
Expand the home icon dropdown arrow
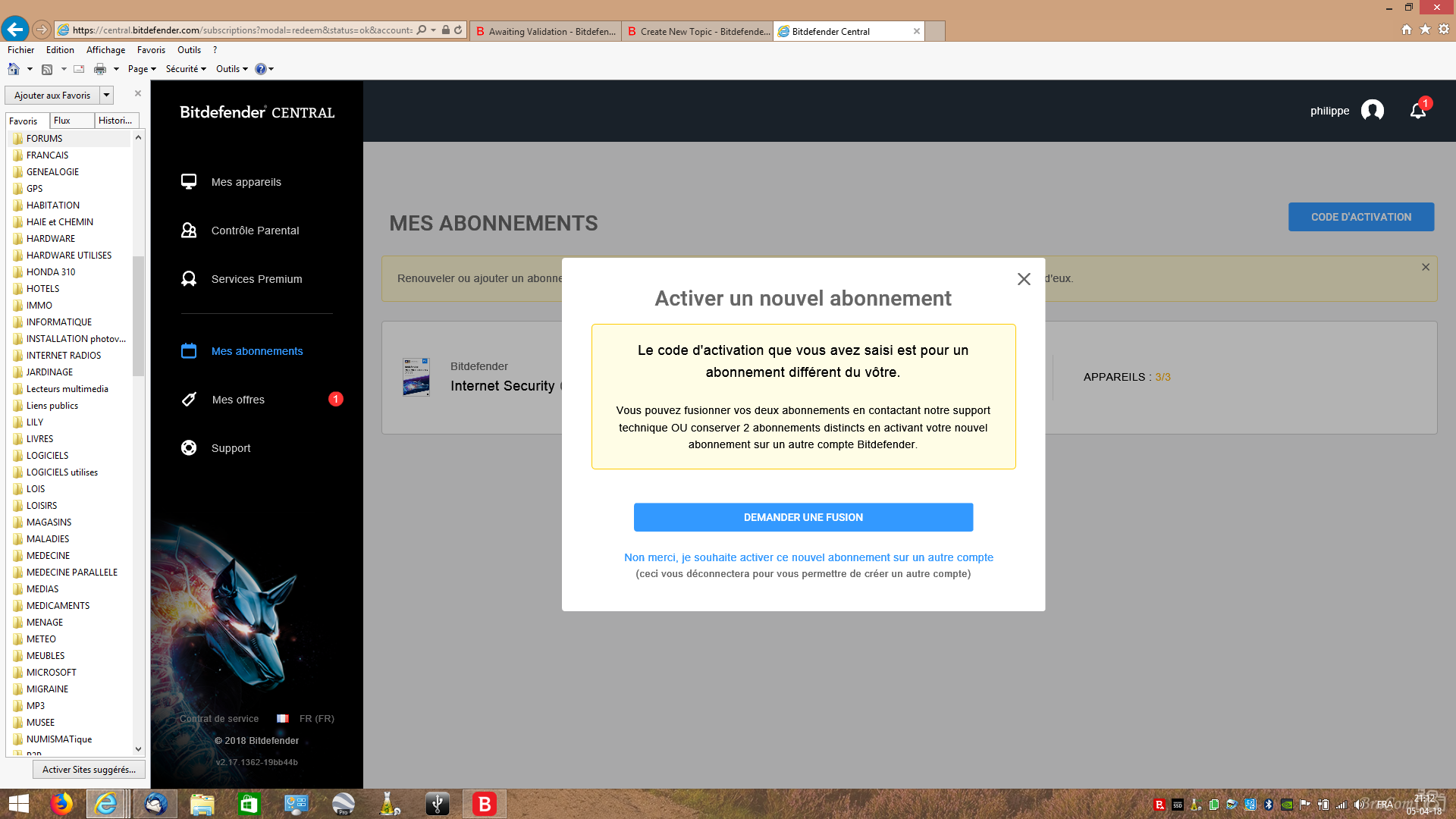pyautogui.click(x=30, y=69)
